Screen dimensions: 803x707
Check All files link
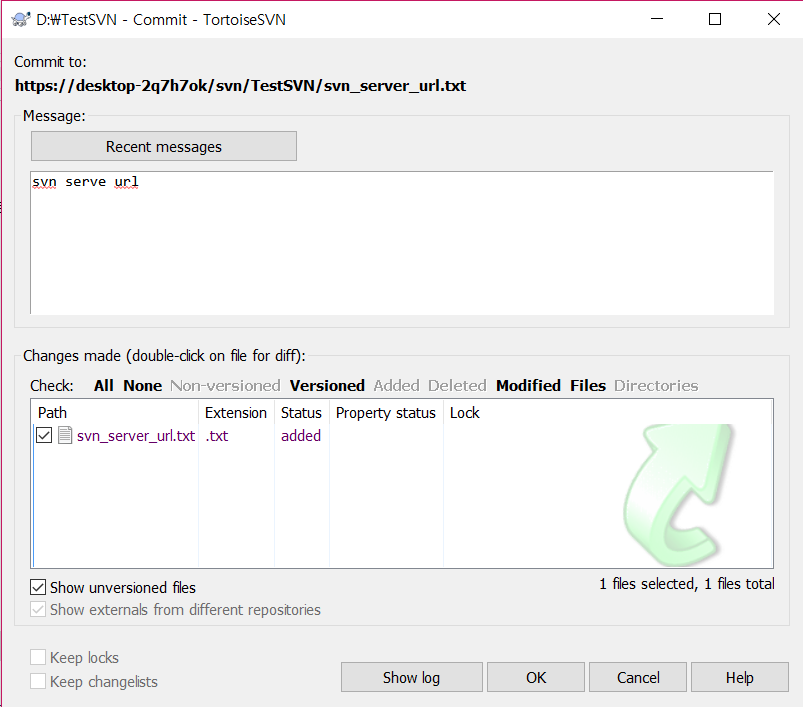tap(103, 385)
